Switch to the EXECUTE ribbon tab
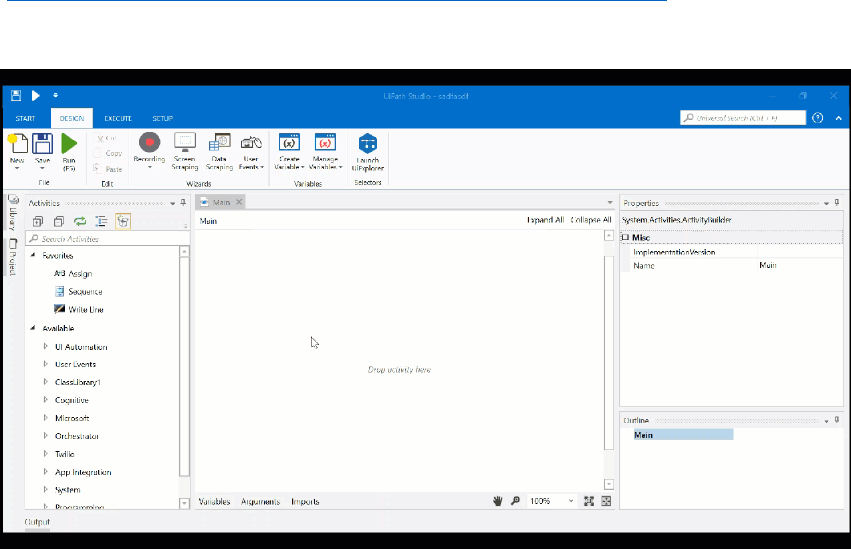The image size is (851, 549). [118, 118]
